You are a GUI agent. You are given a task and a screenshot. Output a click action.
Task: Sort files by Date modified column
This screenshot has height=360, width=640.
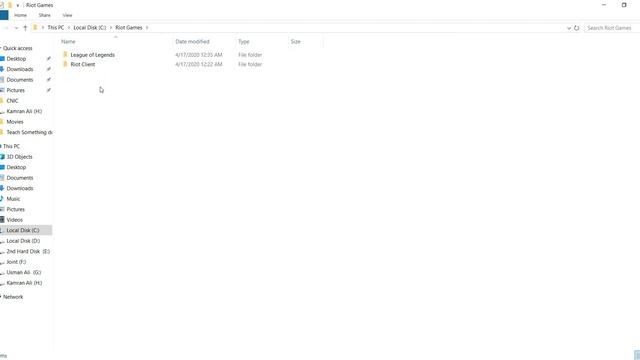tap(192, 42)
